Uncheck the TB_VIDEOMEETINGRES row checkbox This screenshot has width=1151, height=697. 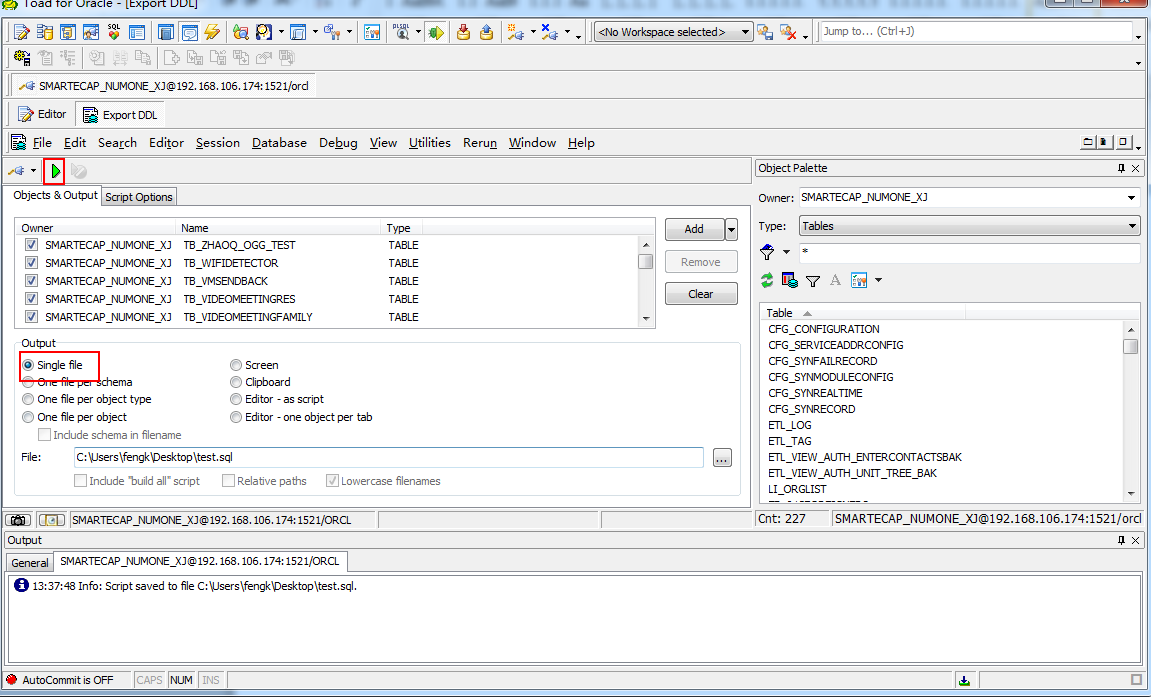[x=31, y=299]
